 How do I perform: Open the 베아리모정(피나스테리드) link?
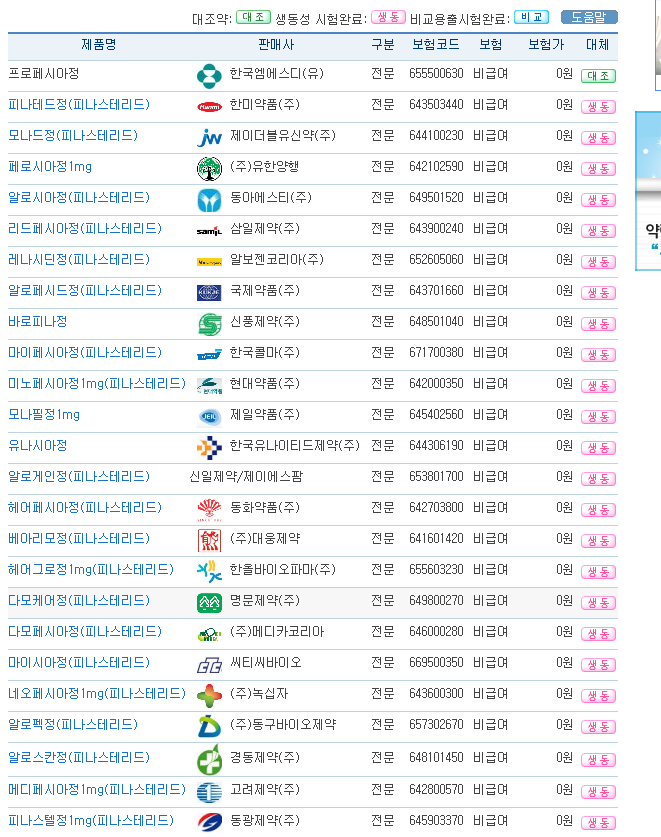point(79,538)
